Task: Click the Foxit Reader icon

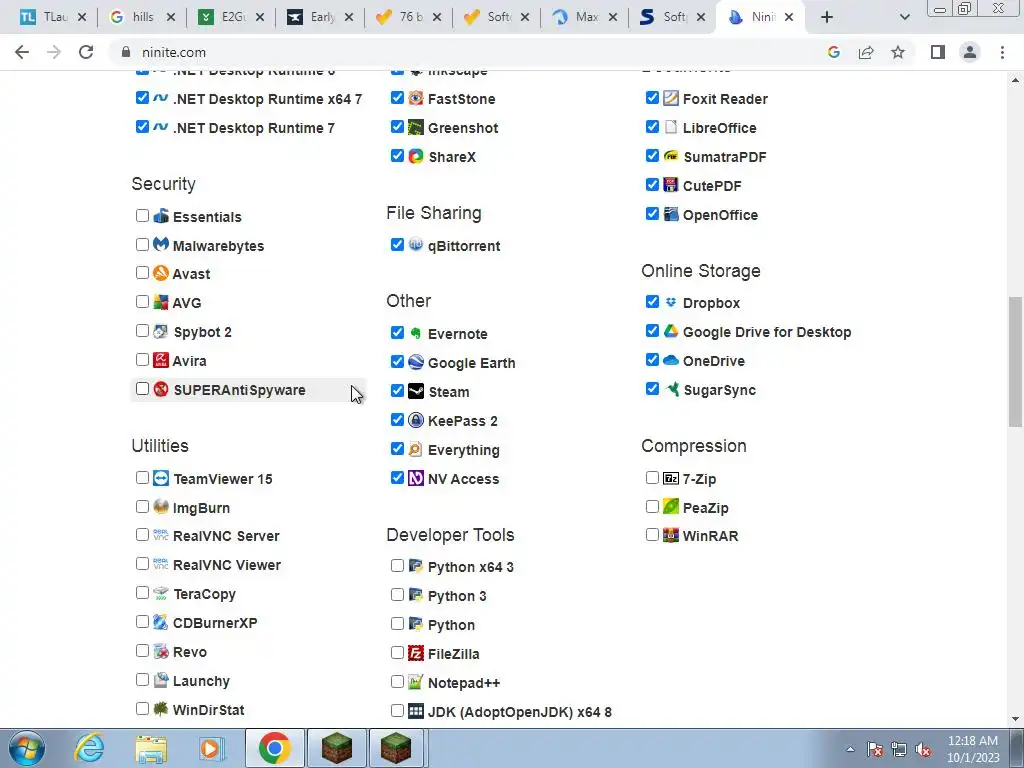Action: tap(671, 98)
